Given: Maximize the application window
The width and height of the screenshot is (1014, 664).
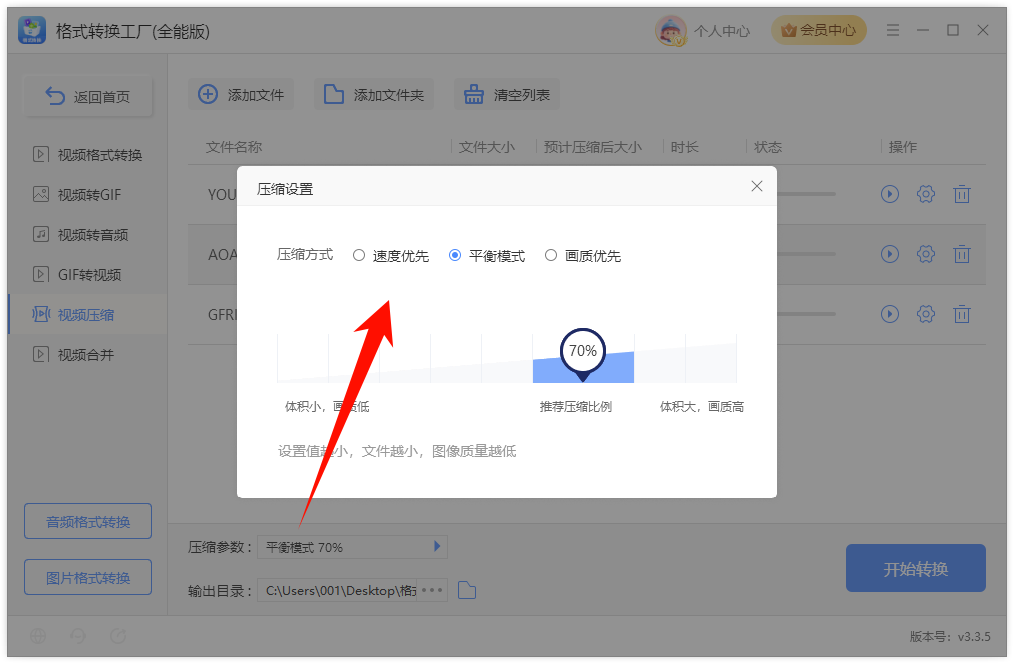Looking at the screenshot, I should point(953,30).
